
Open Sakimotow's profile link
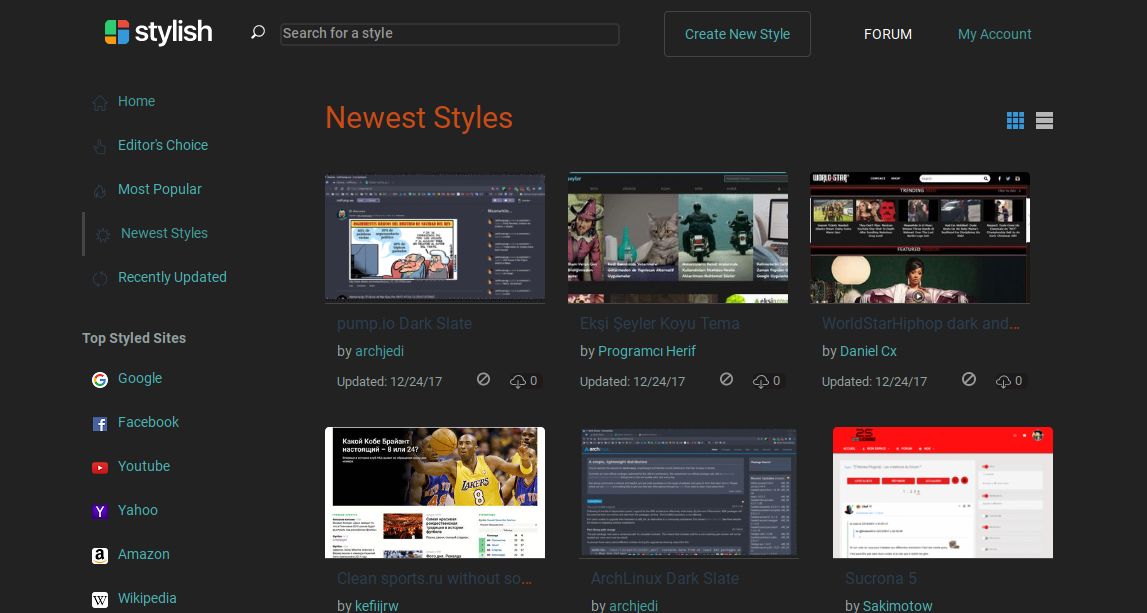click(x=897, y=605)
